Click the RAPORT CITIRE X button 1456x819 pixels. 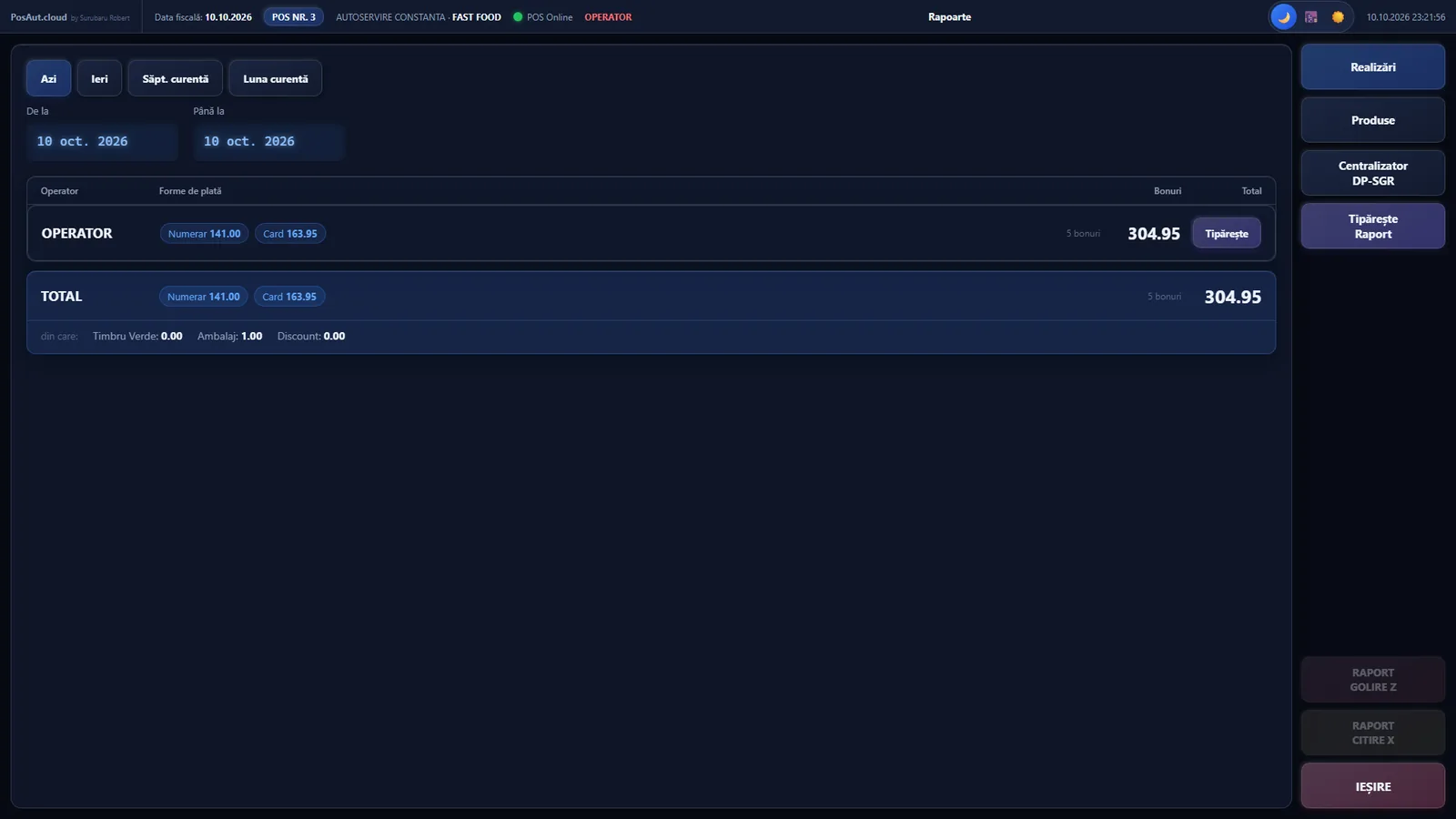(x=1372, y=733)
